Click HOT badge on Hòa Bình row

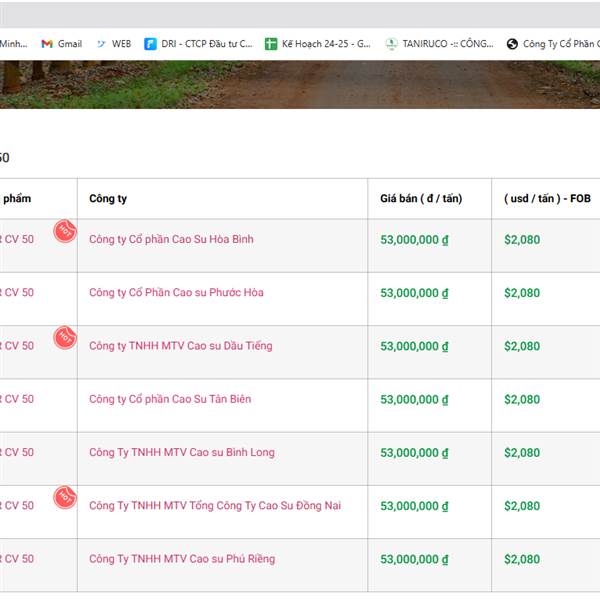[x=65, y=231]
